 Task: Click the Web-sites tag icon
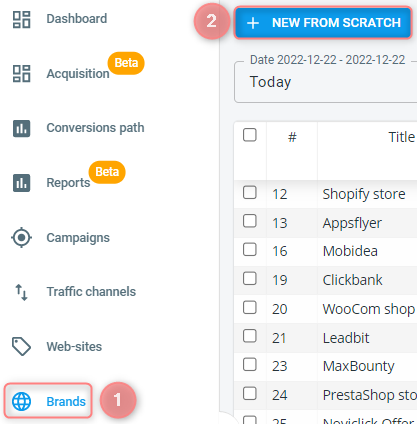22,347
